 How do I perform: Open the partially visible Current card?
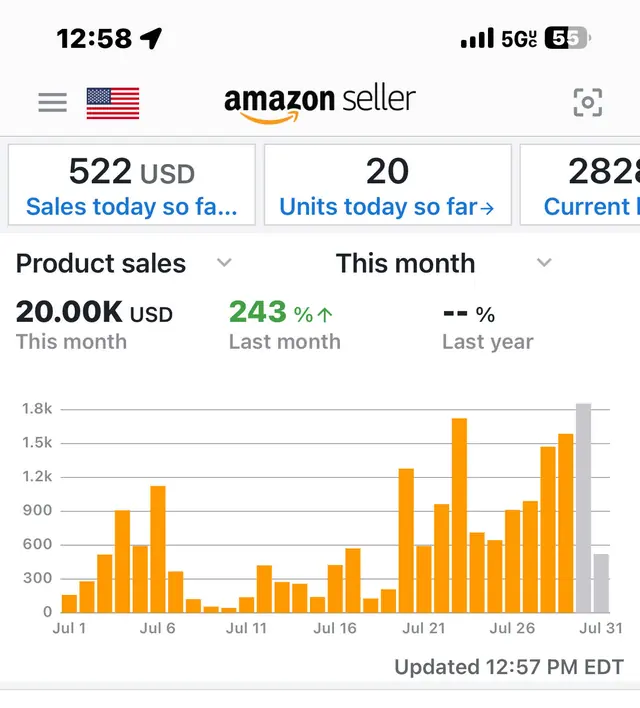(x=580, y=185)
